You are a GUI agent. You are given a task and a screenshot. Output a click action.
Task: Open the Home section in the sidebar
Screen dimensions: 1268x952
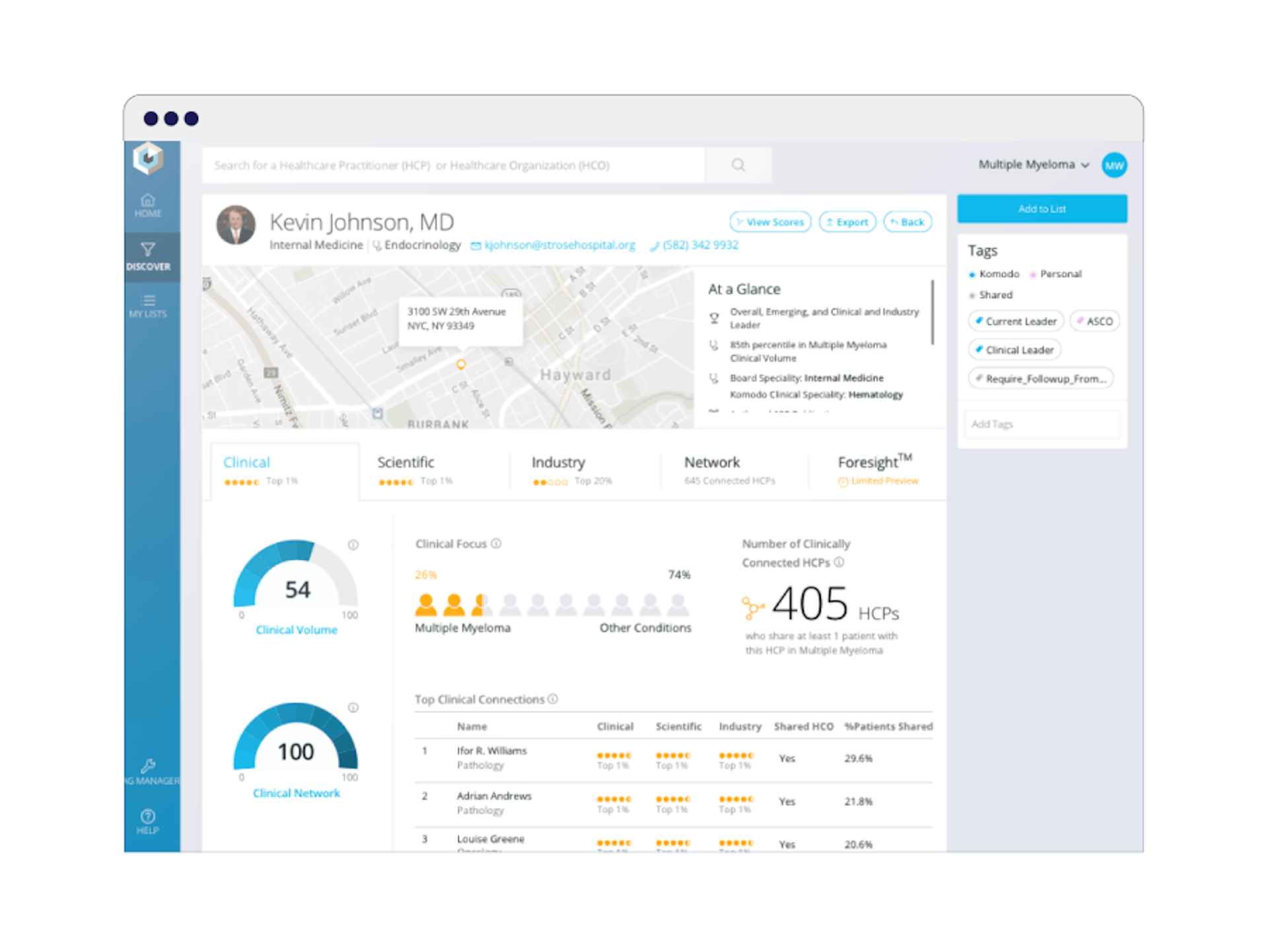click(x=147, y=205)
